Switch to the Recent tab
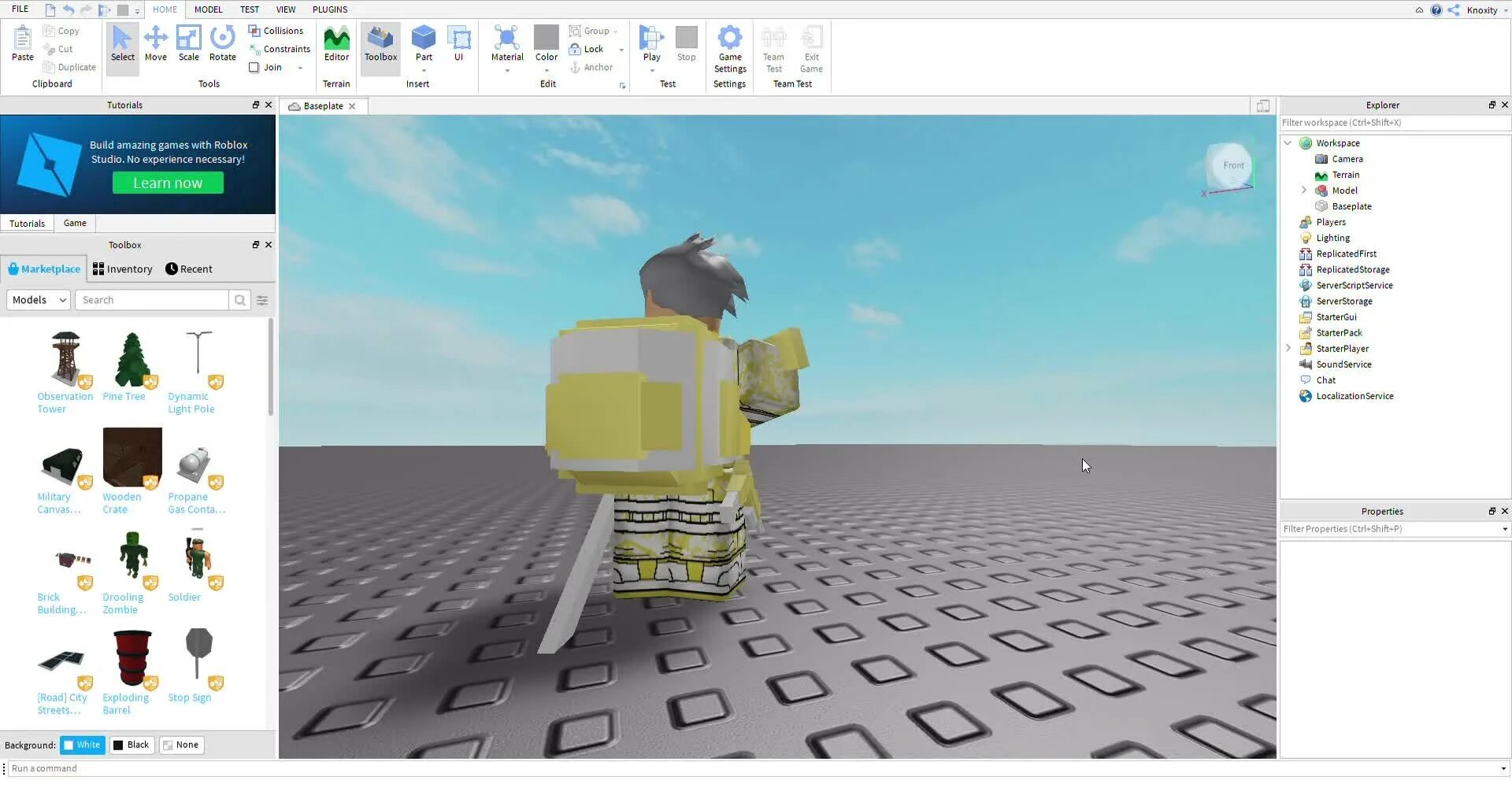 pyautogui.click(x=189, y=269)
